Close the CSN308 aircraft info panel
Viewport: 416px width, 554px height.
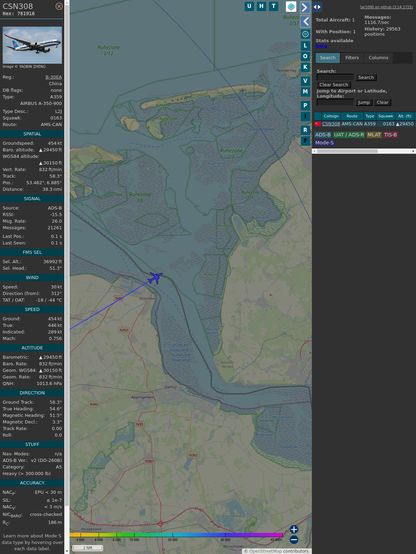pos(59,6)
